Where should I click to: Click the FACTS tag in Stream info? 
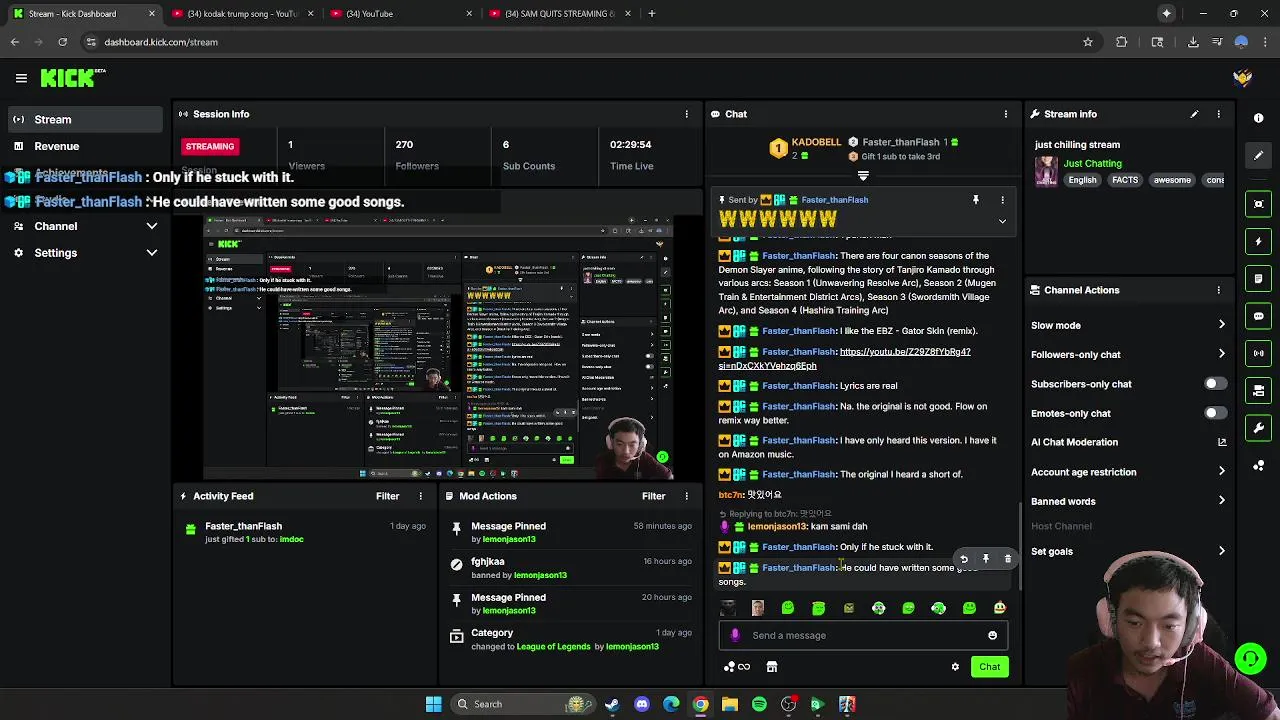(x=1125, y=180)
